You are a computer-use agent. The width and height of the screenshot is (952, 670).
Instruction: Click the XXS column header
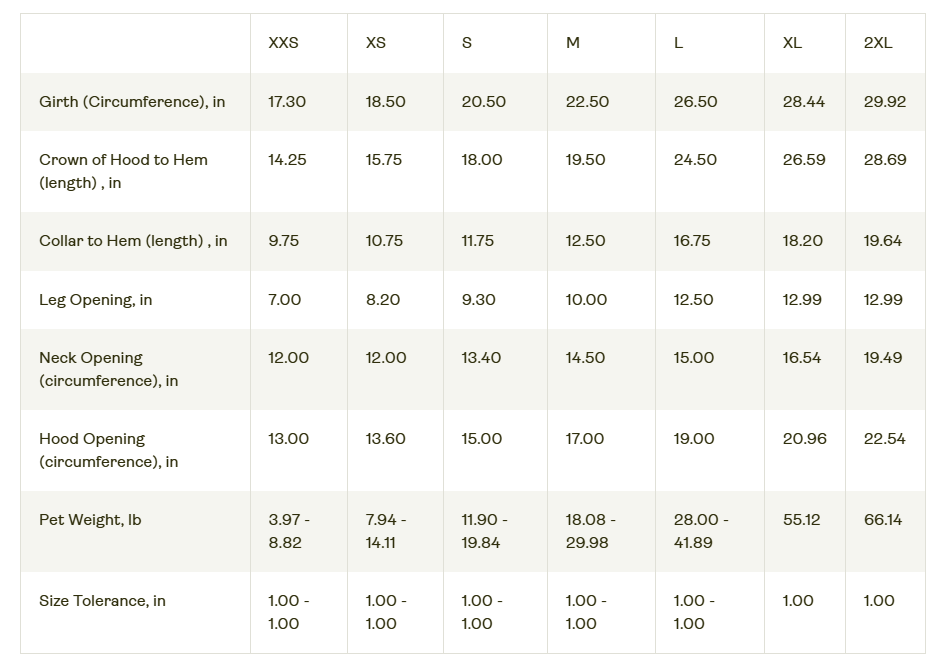[283, 43]
